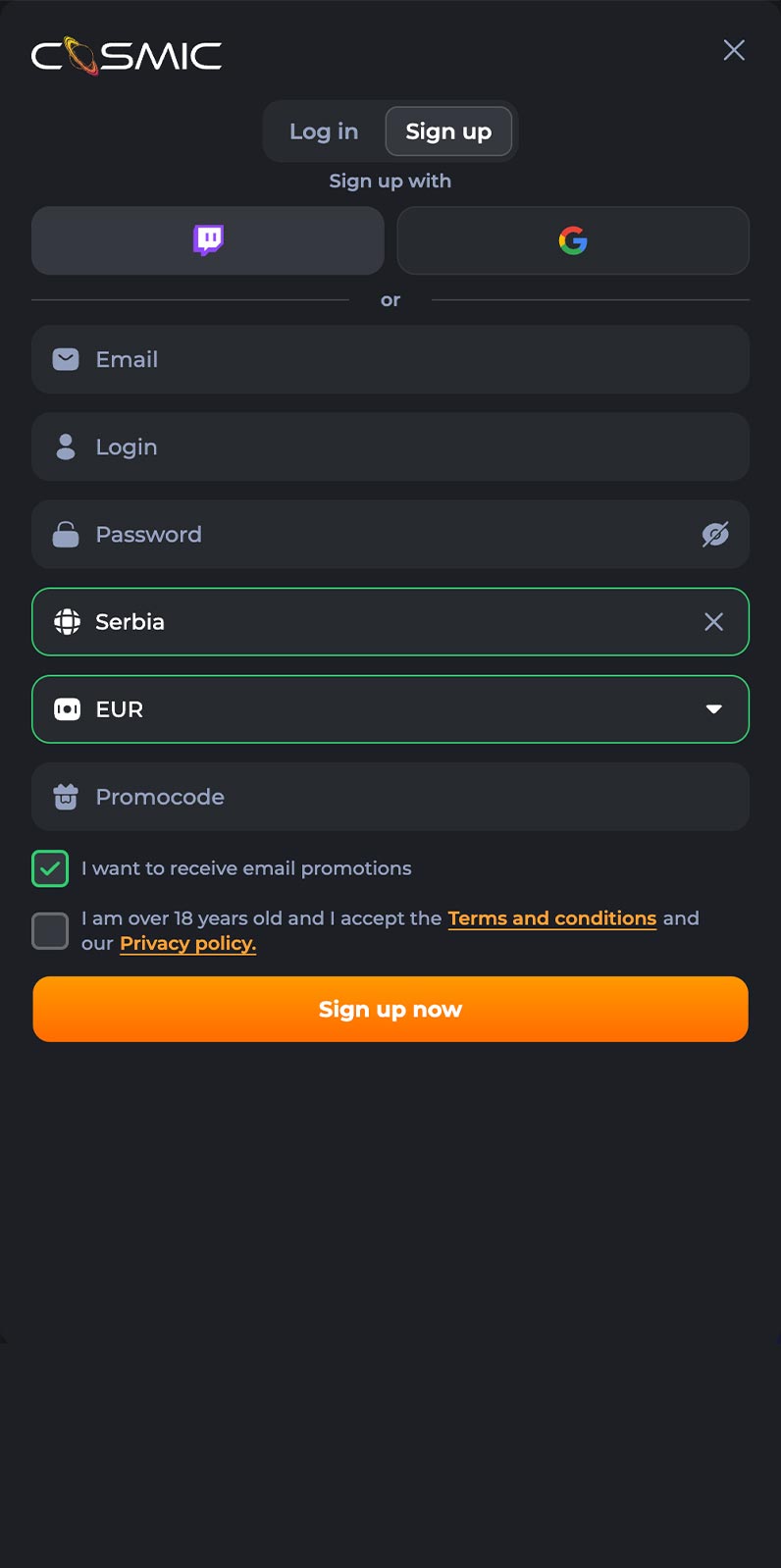
Task: Switch to the Log in tab
Action: pos(324,131)
